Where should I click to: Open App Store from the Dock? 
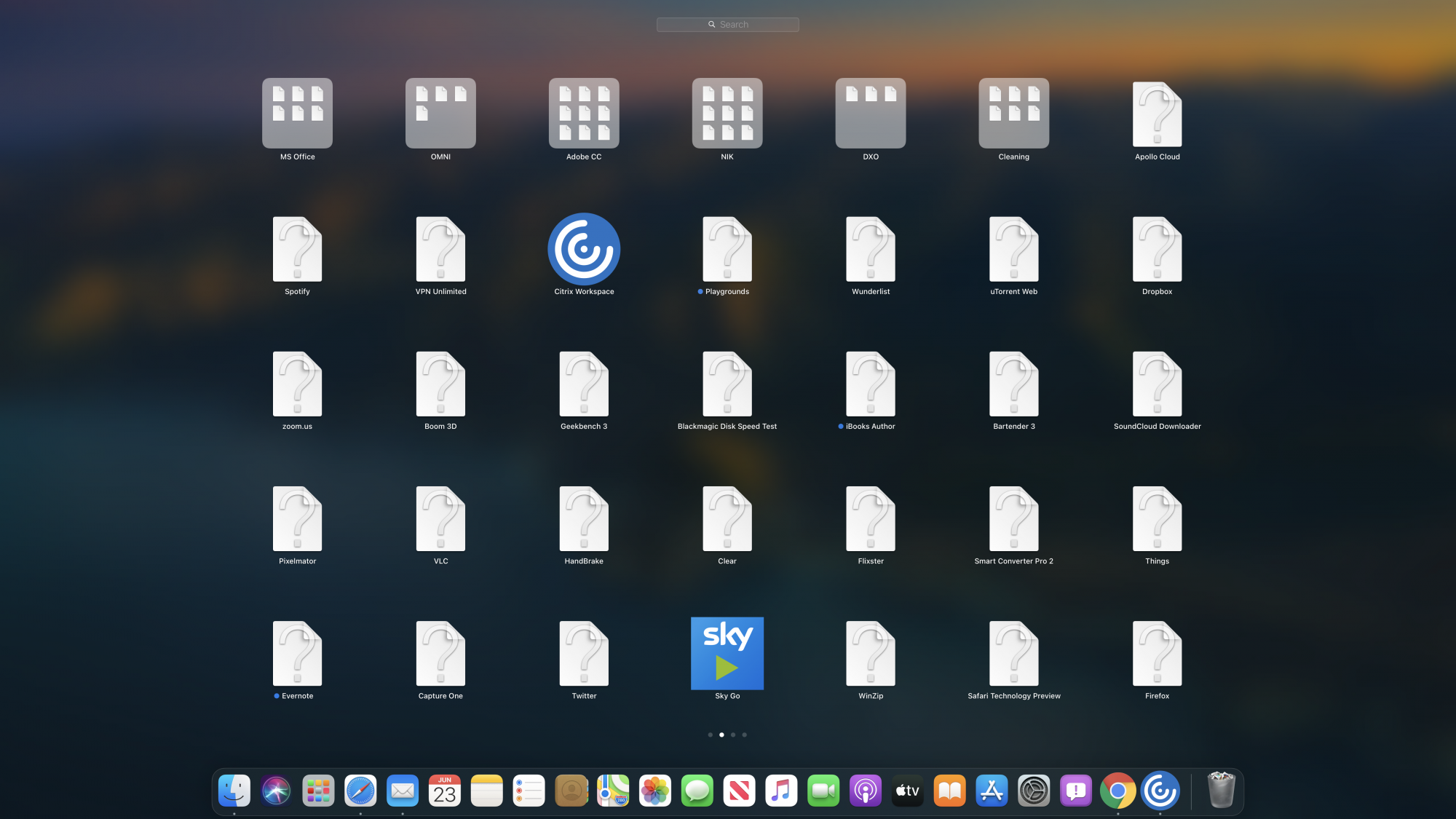(x=992, y=791)
